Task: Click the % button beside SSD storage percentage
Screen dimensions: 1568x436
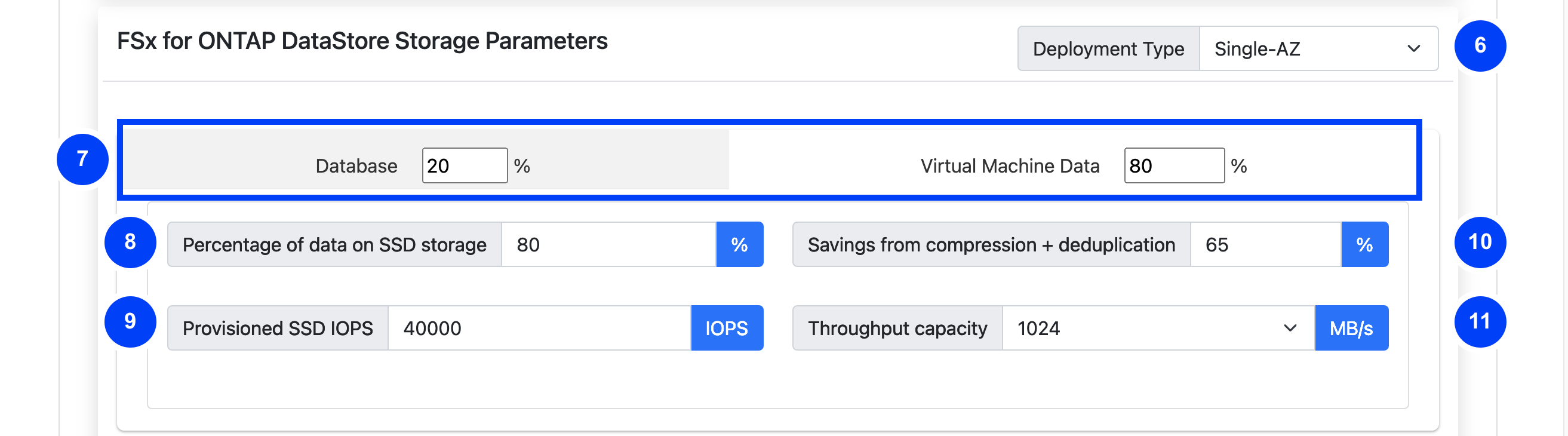Action: [x=740, y=244]
